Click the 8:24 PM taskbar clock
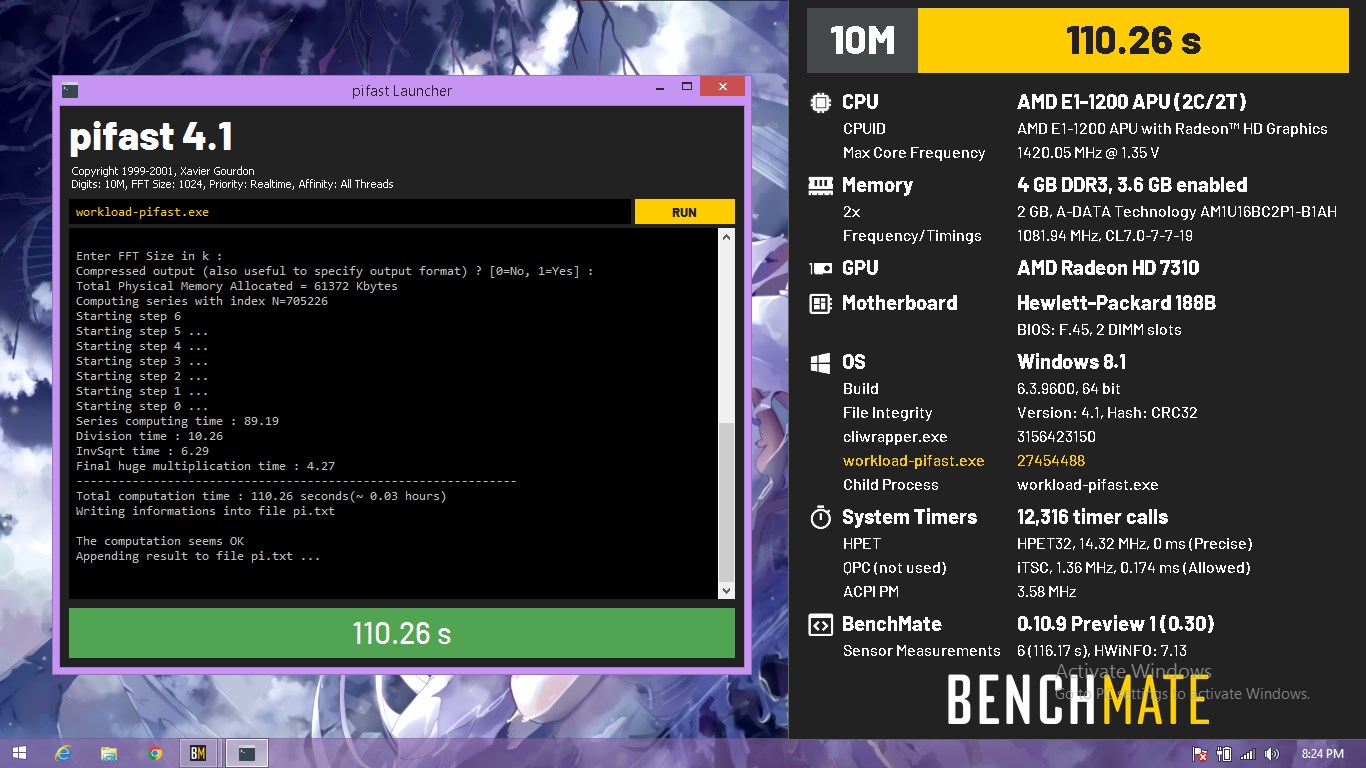 click(x=1322, y=754)
